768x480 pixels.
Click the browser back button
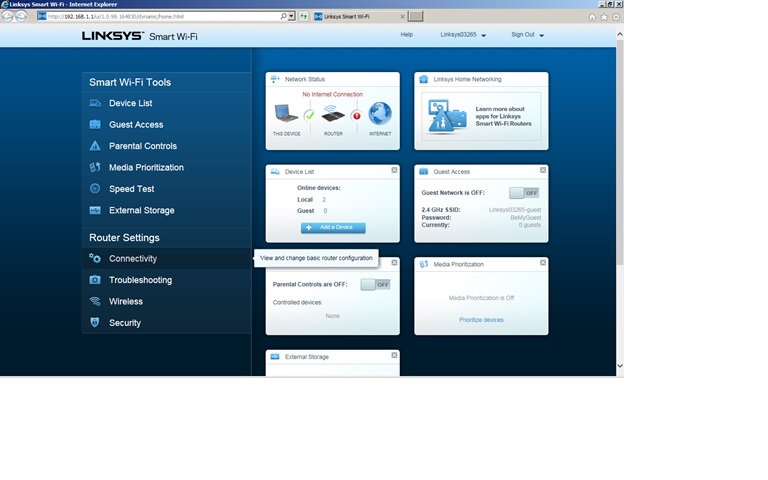point(7,16)
